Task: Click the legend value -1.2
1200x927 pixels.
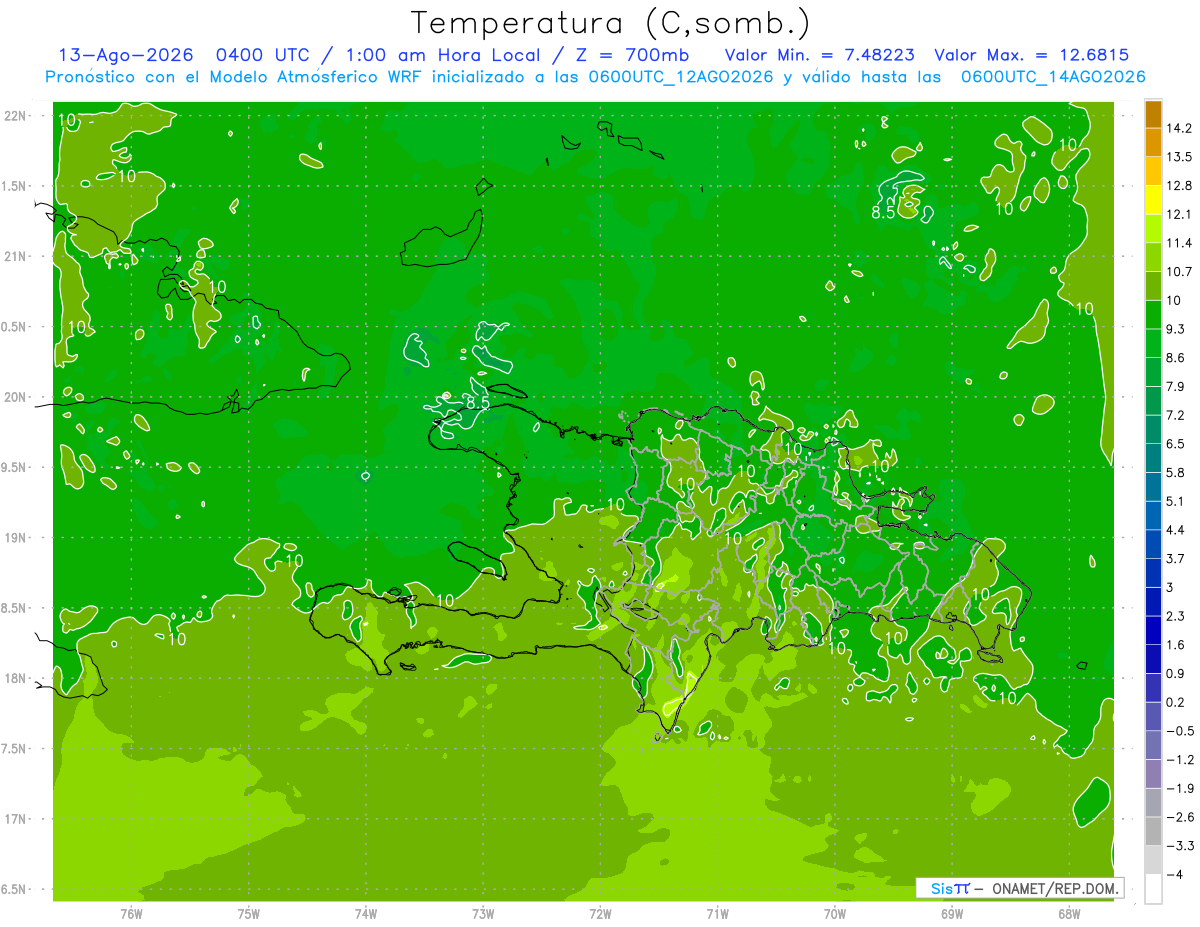Action: click(x=1180, y=760)
